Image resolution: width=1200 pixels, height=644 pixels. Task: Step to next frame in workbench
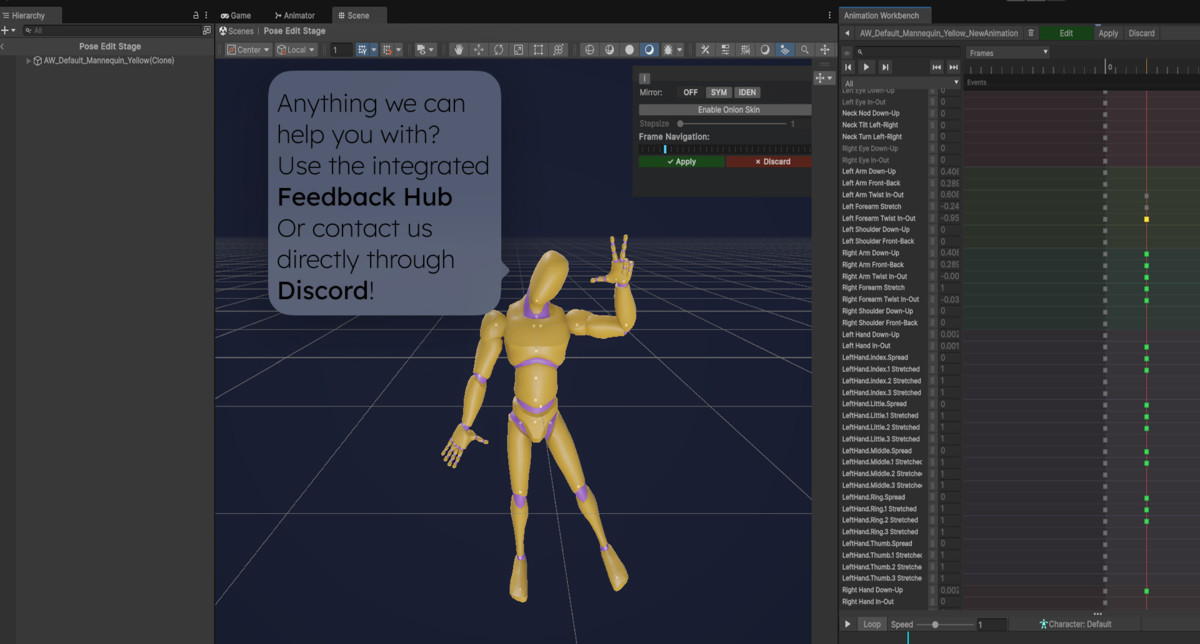885,67
